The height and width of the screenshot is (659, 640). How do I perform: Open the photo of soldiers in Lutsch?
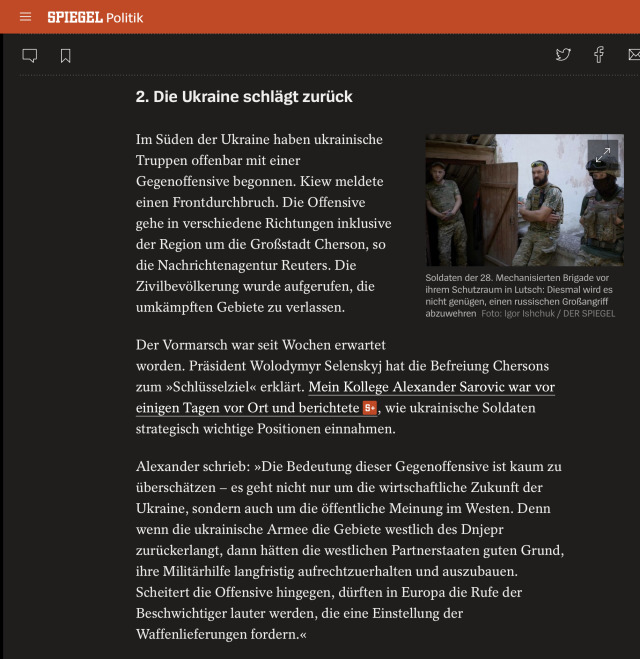tap(524, 200)
